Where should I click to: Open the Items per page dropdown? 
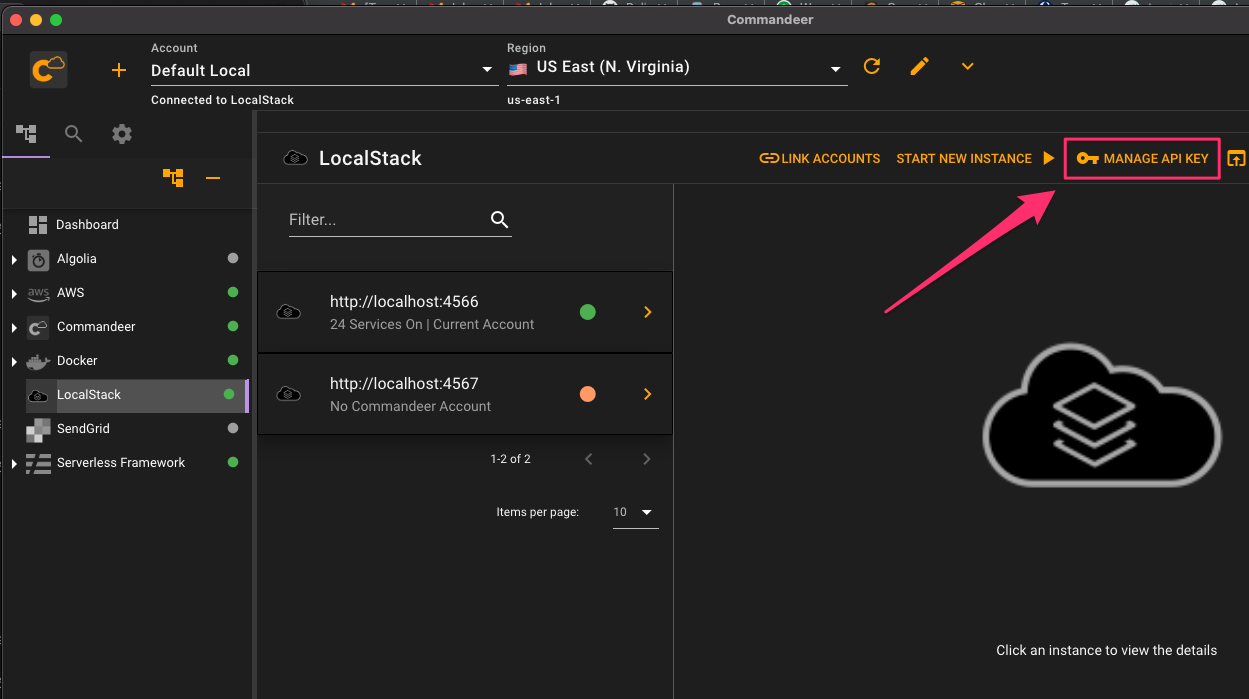point(635,512)
